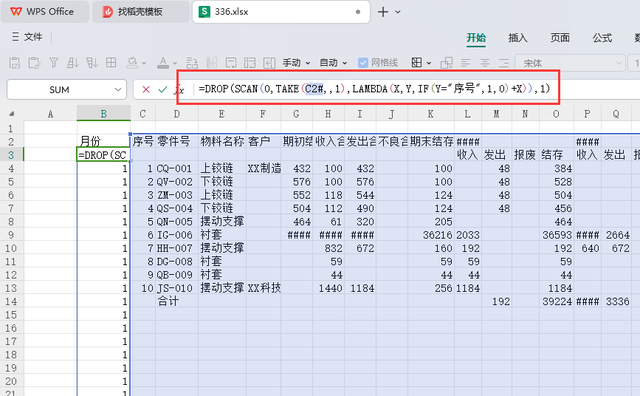Sort ascending with the A-Z icon
640x396 pixels.
[73, 62]
